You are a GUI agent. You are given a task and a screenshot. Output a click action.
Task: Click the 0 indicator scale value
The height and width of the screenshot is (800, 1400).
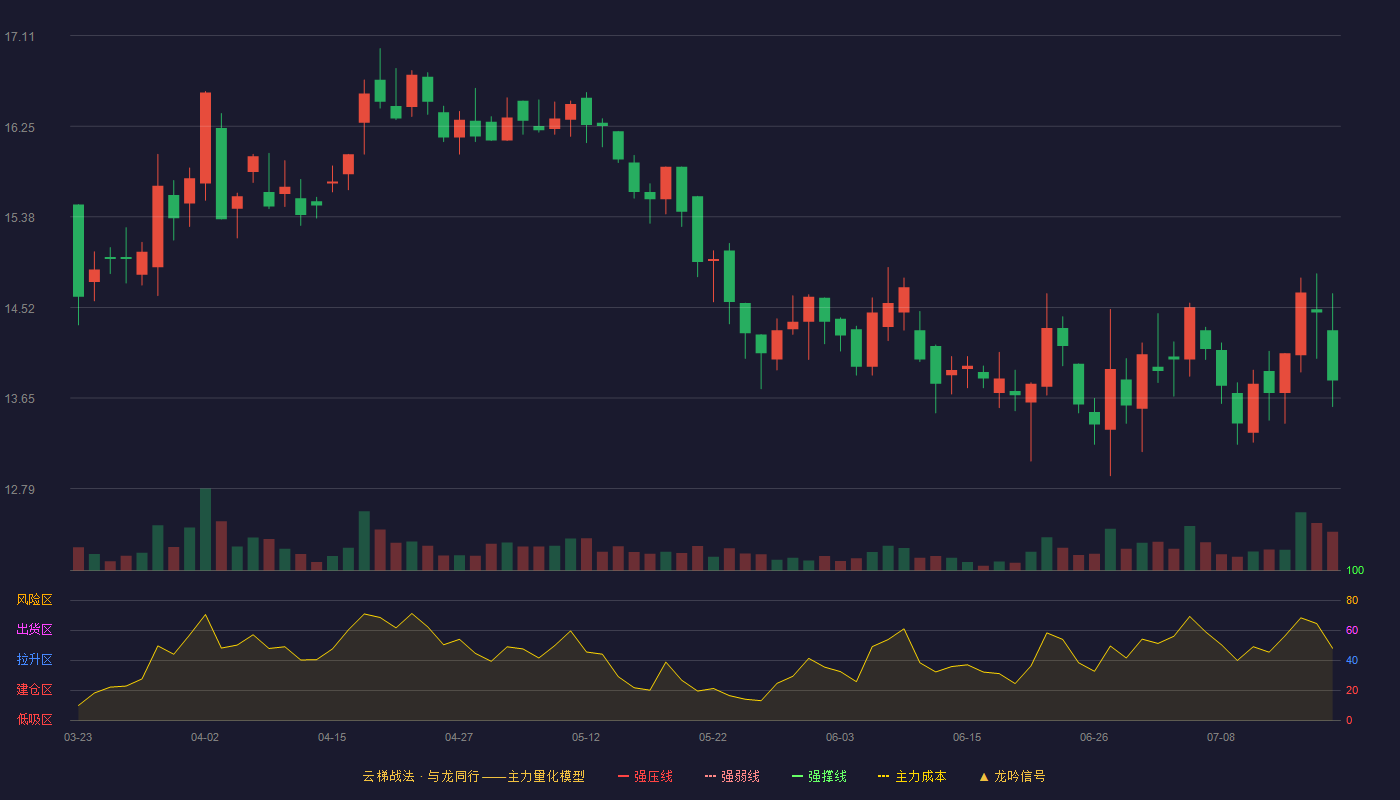point(1349,720)
